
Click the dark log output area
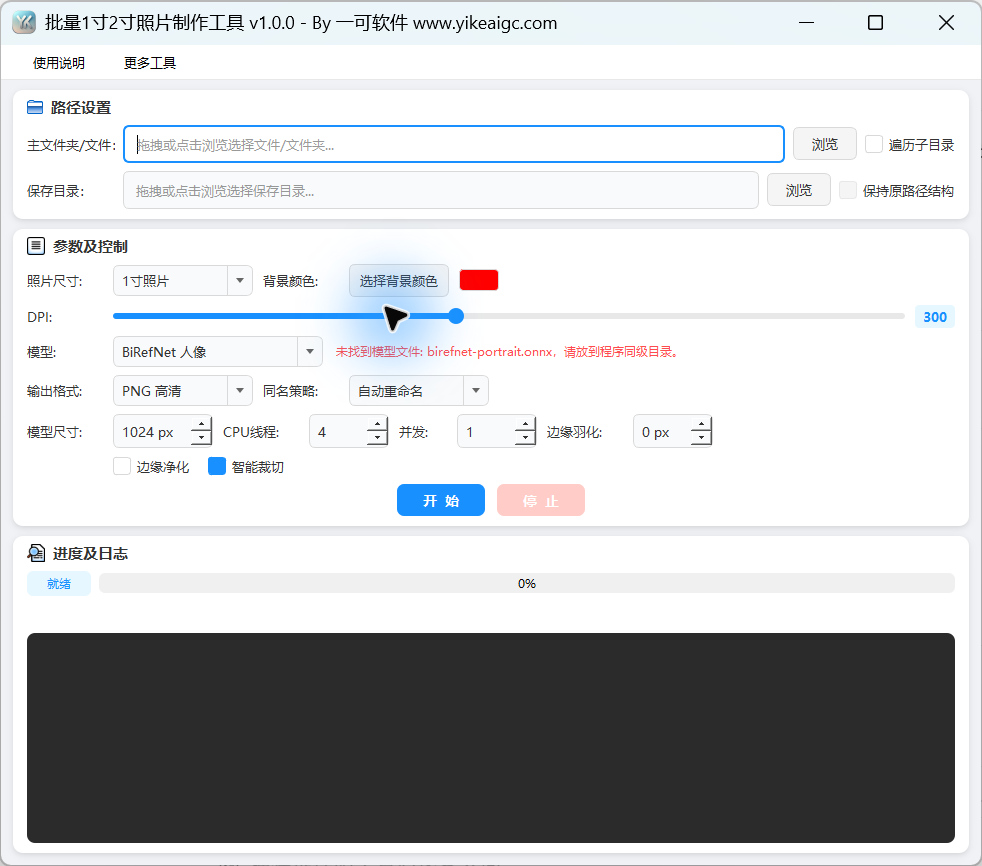(491, 738)
